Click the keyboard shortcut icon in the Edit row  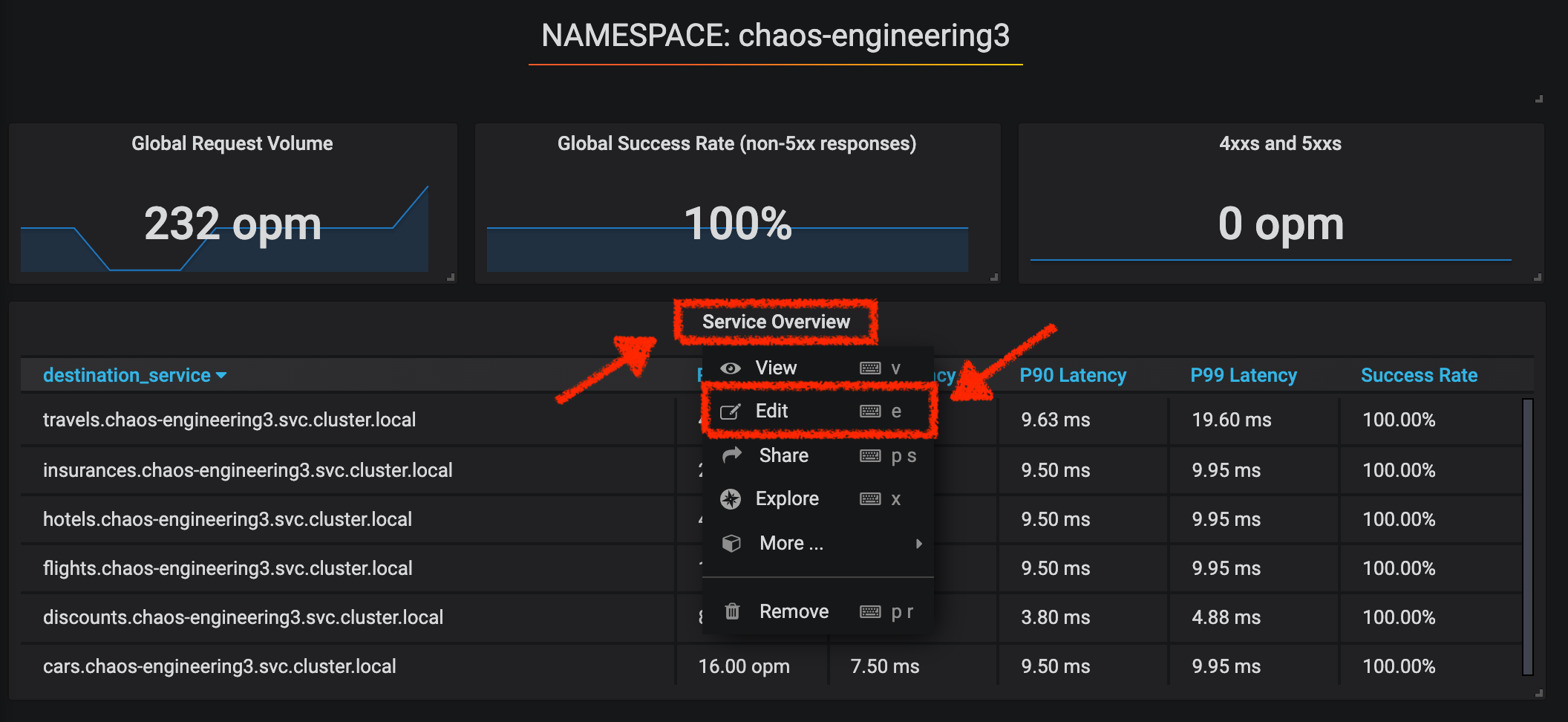[870, 412]
